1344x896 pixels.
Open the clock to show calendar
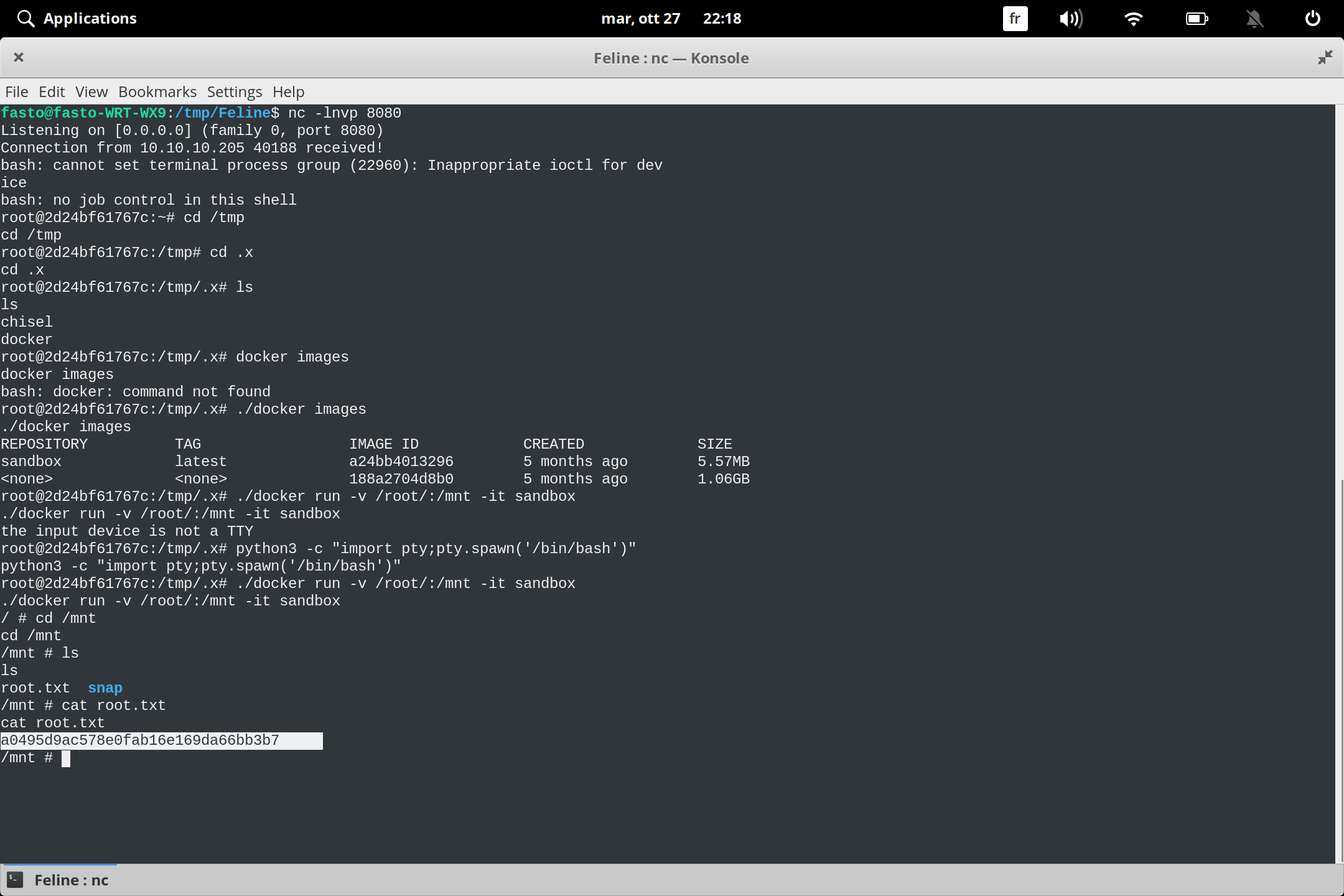pos(722,18)
